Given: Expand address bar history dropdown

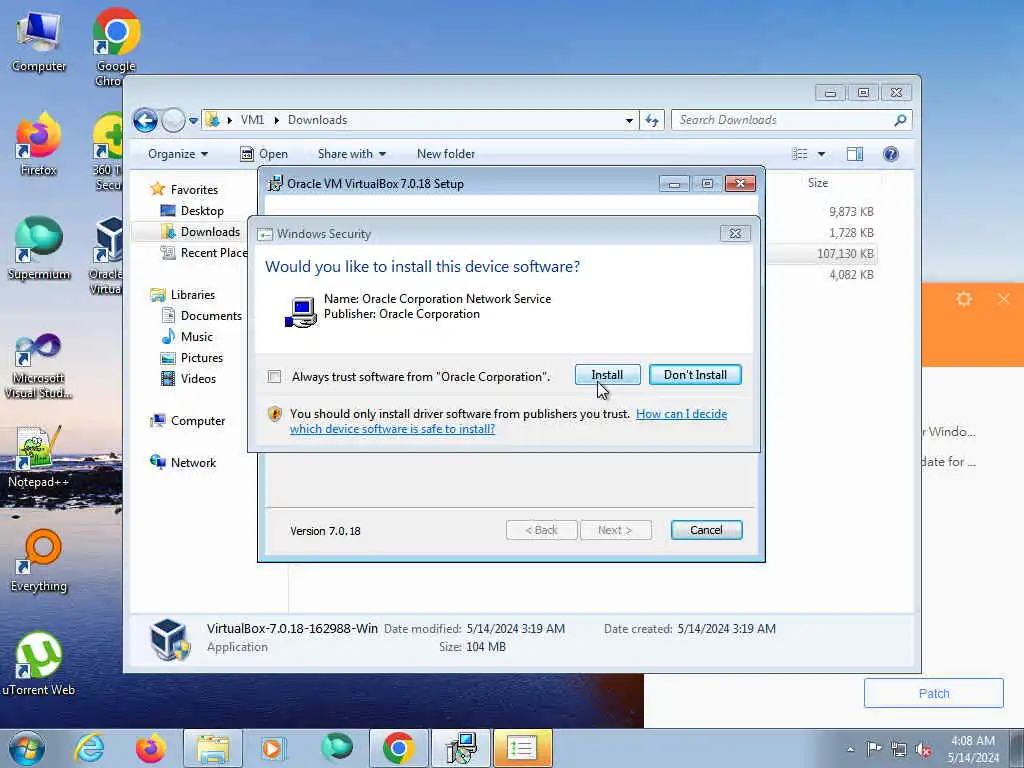Looking at the screenshot, I should click(x=629, y=120).
